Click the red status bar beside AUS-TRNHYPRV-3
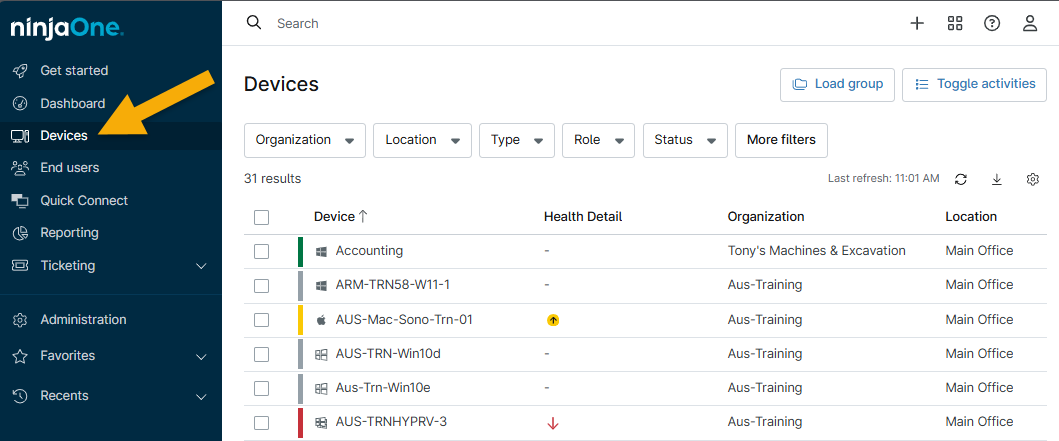 pyautogui.click(x=300, y=422)
